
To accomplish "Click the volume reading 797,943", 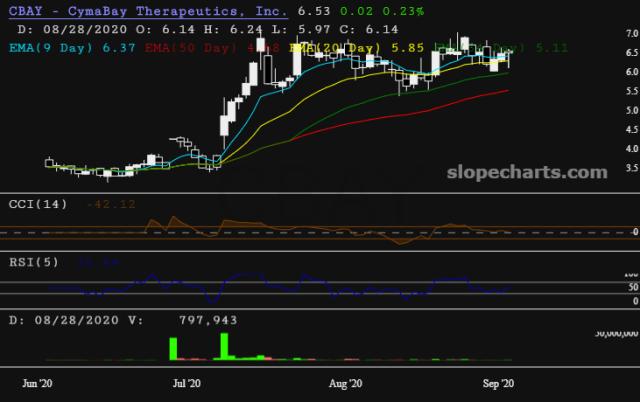I will click(x=208, y=320).
